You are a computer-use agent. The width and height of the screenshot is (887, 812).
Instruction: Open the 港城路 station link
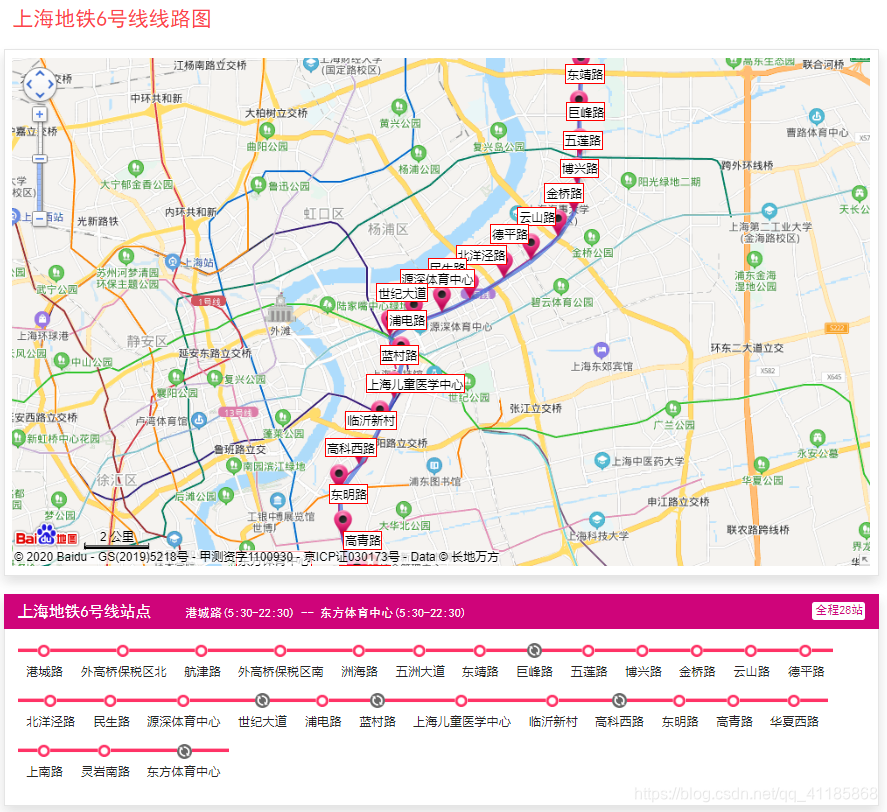tap(44, 672)
